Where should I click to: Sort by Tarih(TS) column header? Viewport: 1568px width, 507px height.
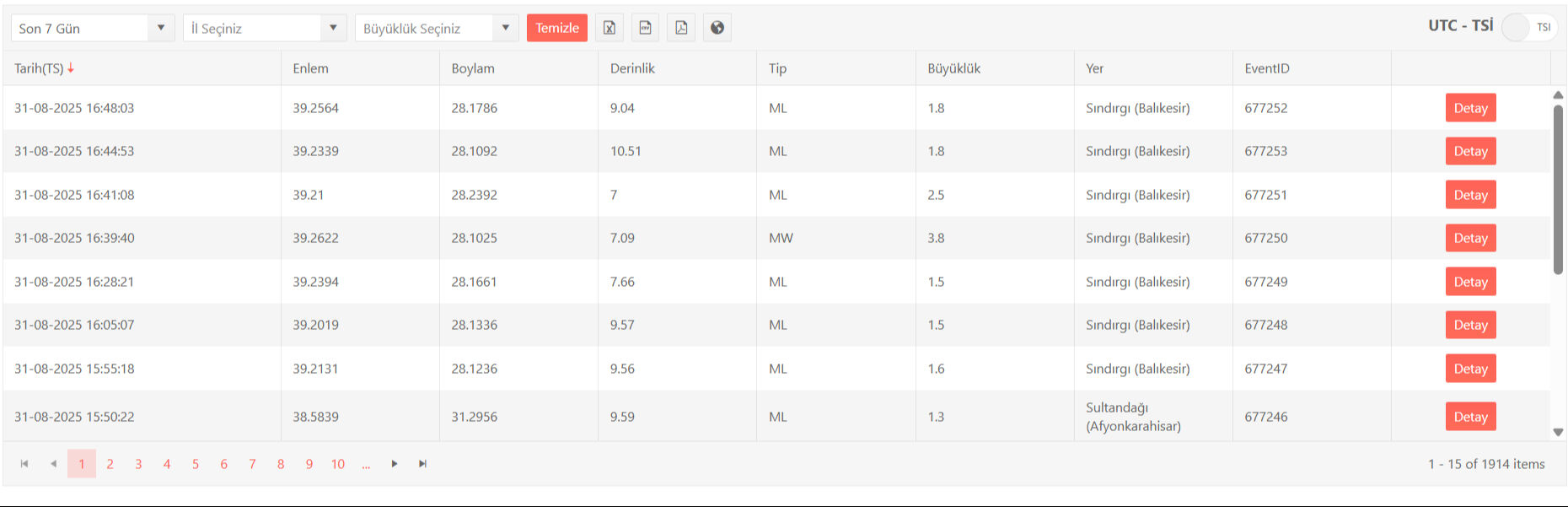(x=40, y=68)
